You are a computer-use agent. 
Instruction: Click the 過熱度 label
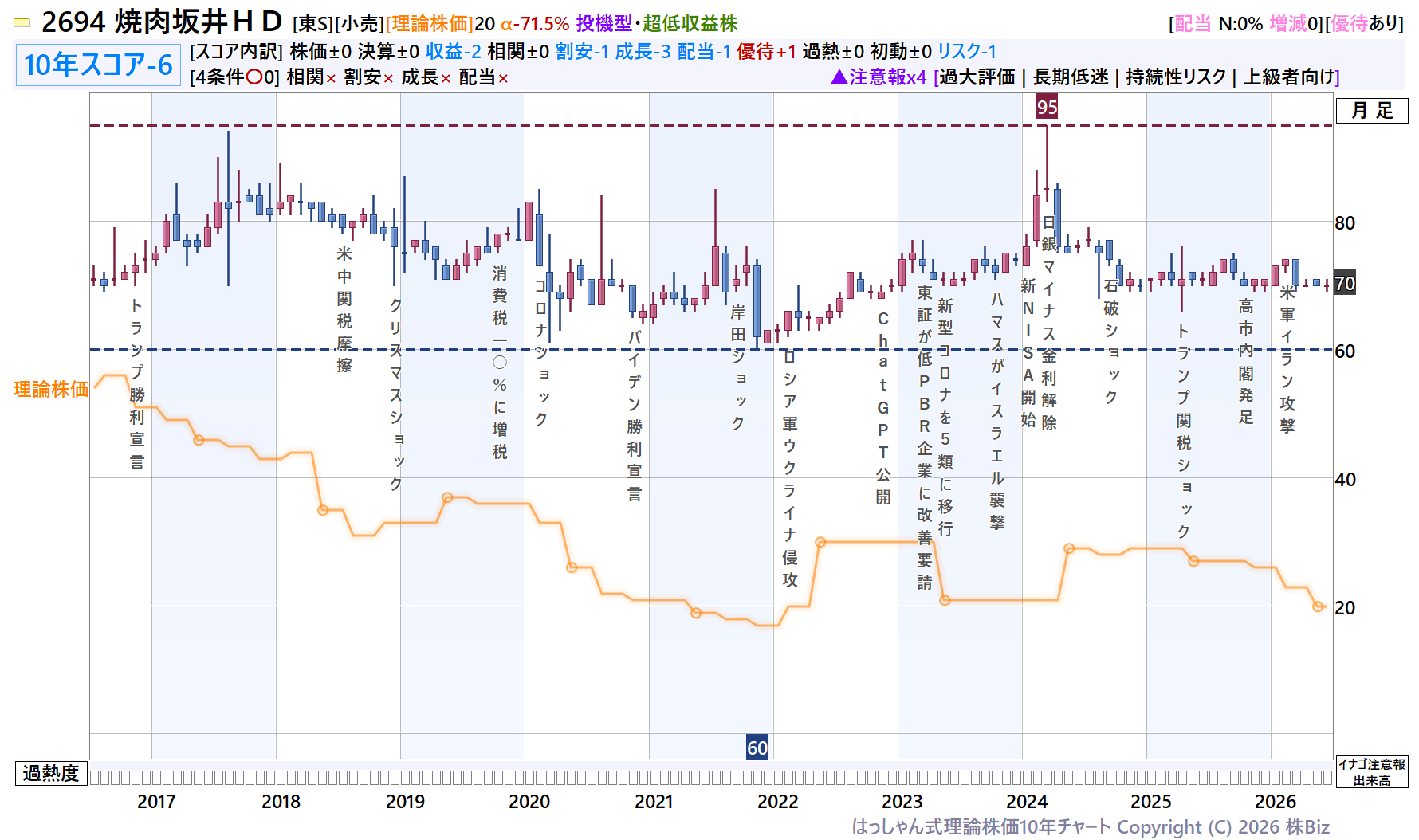click(51, 773)
